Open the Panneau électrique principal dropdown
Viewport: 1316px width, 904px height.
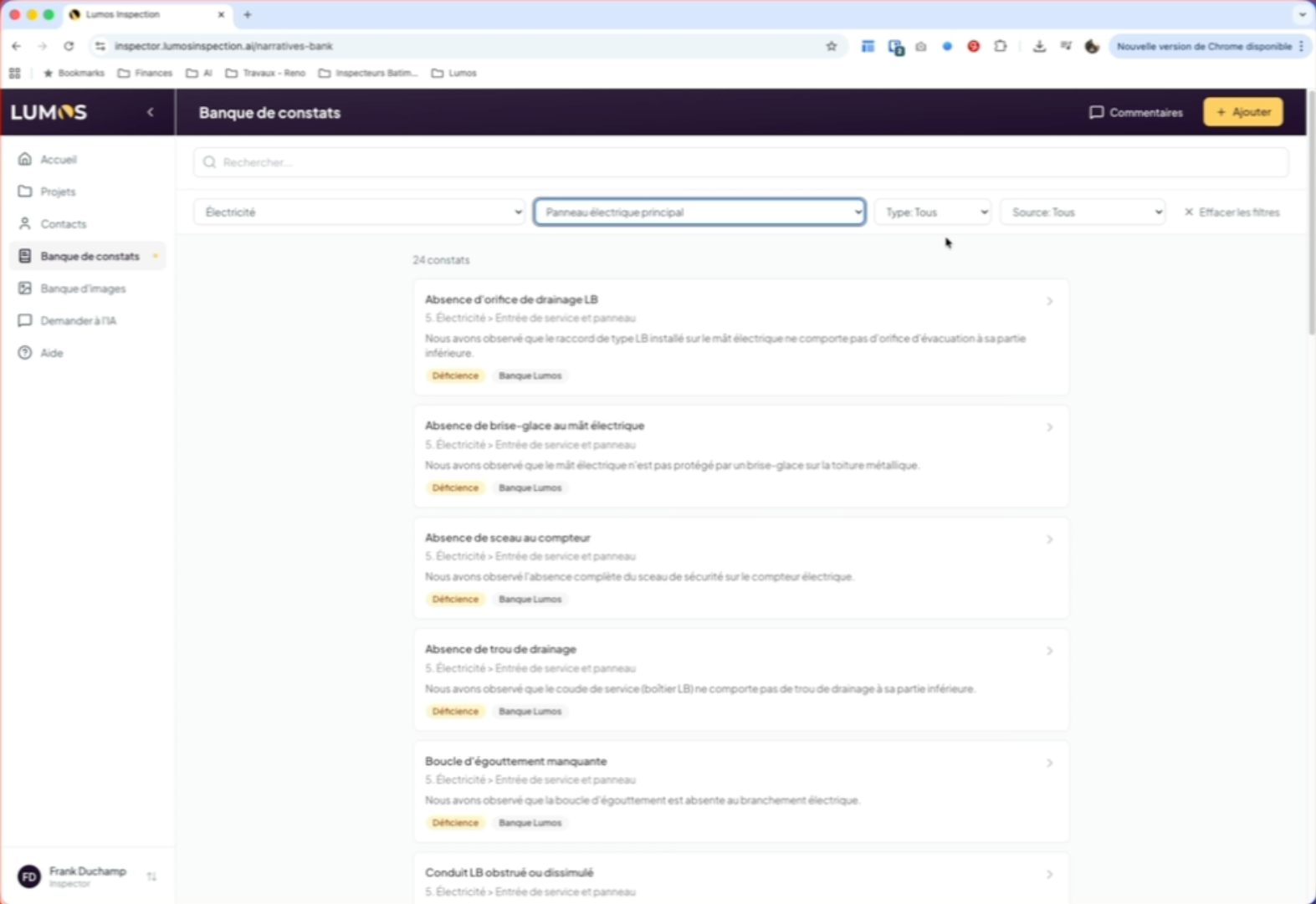click(x=699, y=212)
